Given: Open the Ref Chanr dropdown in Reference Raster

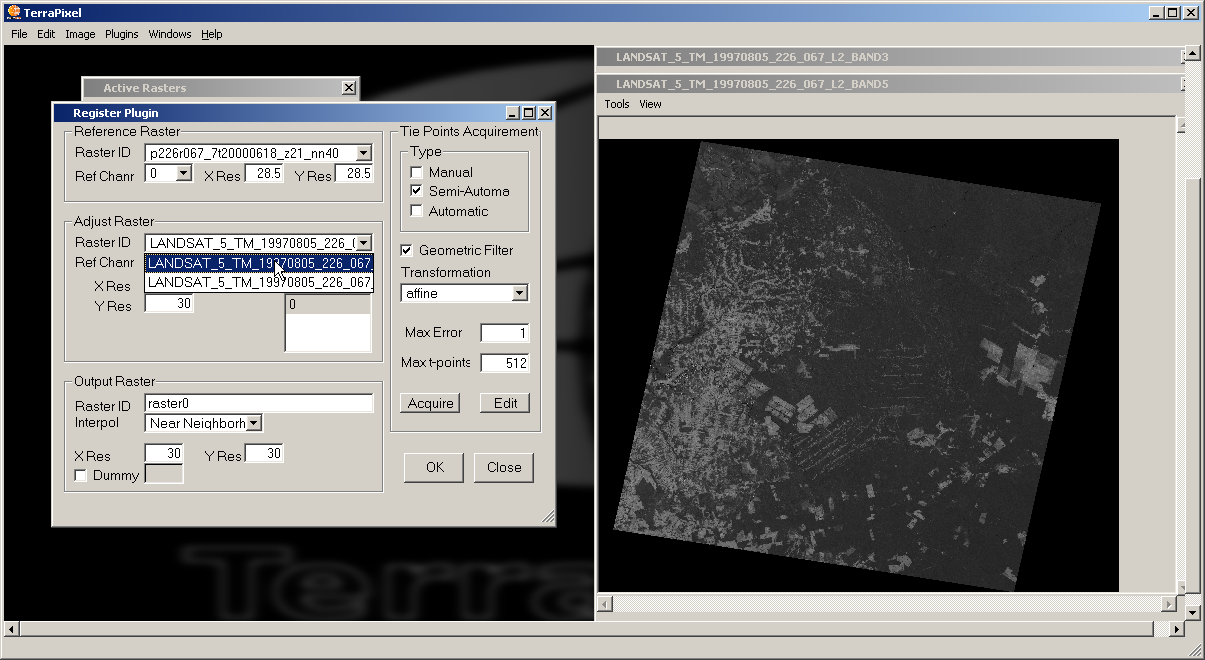Looking at the screenshot, I should tap(183, 174).
